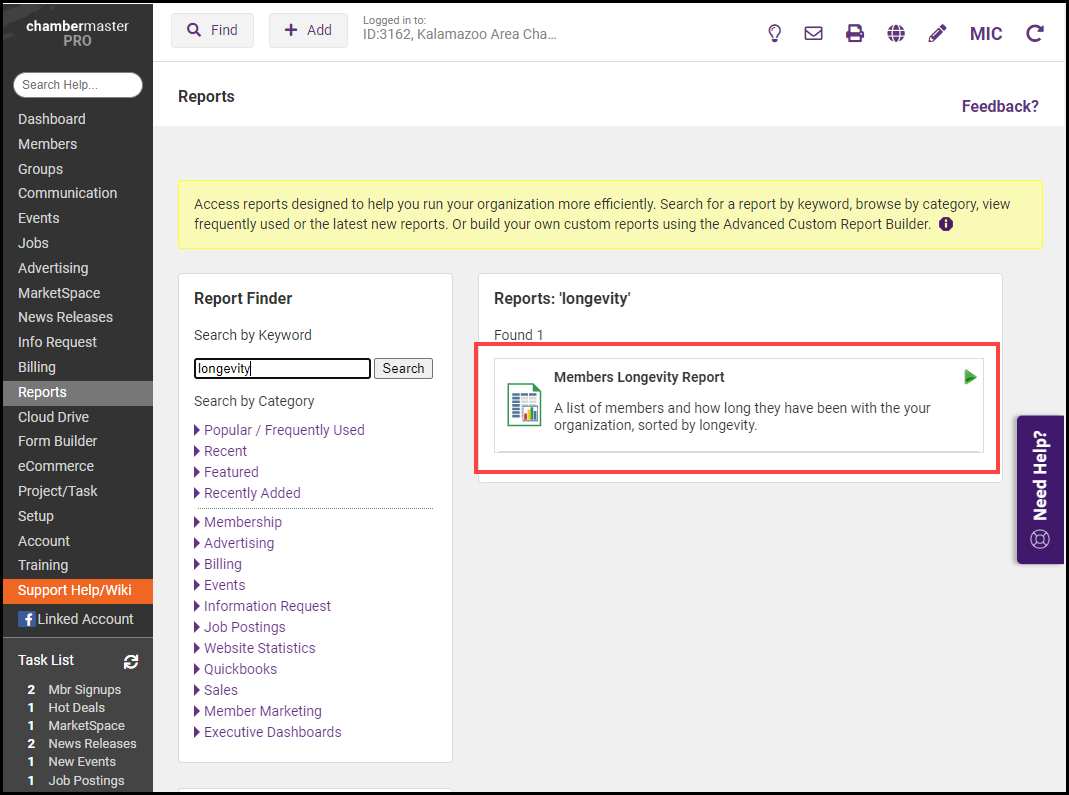Open Members in the sidebar
Viewport: 1069px width, 795px height.
coord(47,144)
